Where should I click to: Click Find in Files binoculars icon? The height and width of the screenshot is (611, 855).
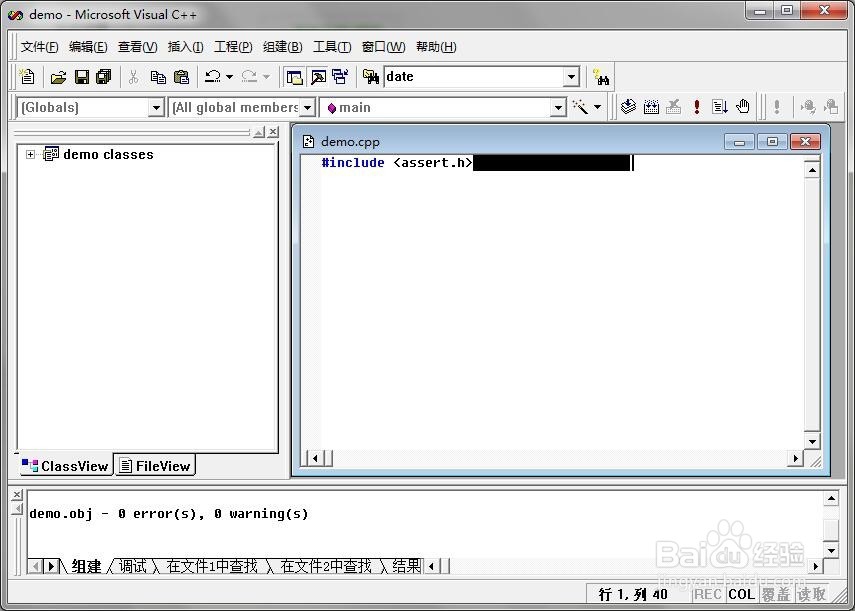(x=371, y=77)
